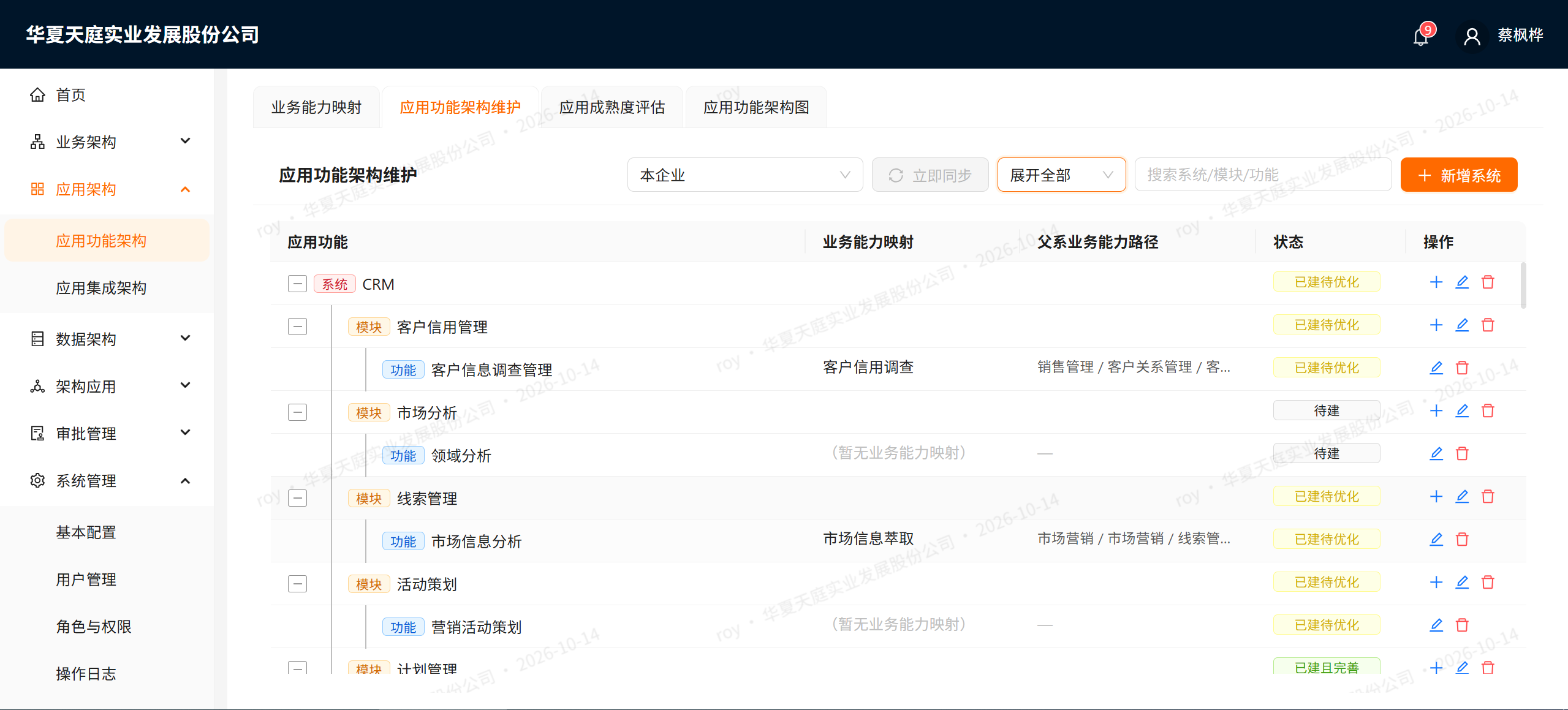Viewport: 1568px width, 710px height.
Task: Open the user avatar icon
Action: (1472, 36)
